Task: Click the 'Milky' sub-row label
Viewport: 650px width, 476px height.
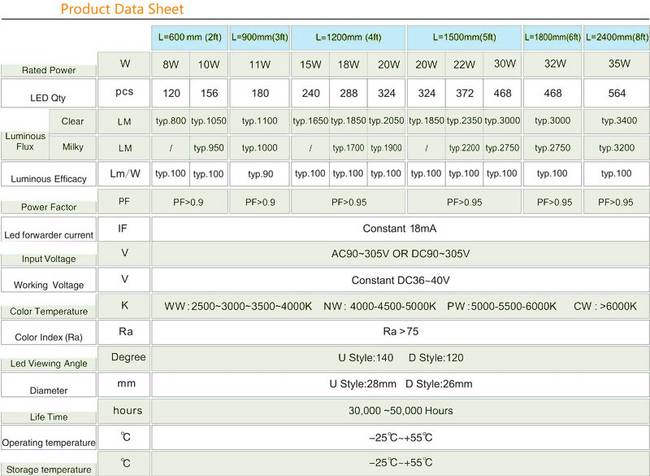Action: coord(73,147)
